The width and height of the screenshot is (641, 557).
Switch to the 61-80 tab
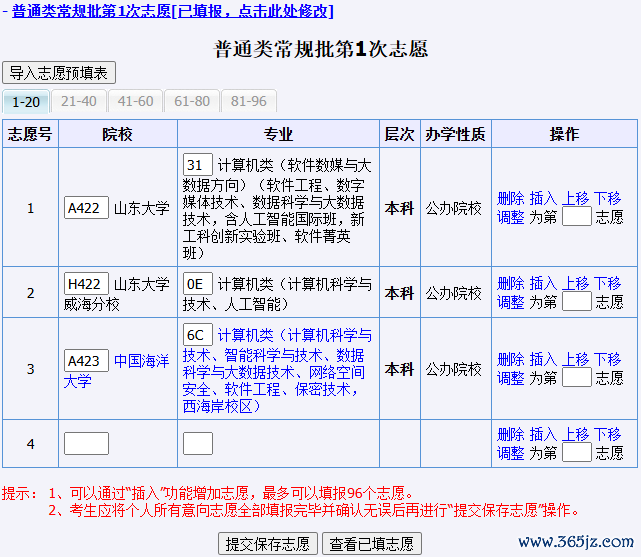click(x=192, y=101)
